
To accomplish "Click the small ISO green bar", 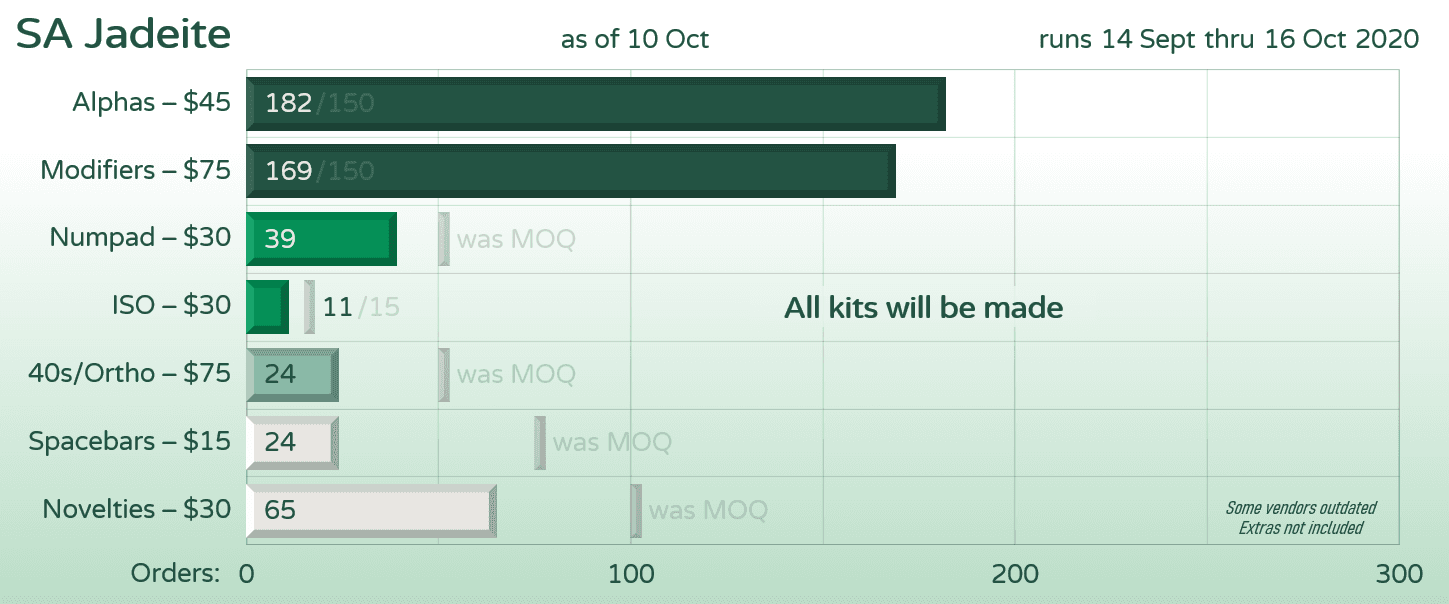I will point(267,306).
